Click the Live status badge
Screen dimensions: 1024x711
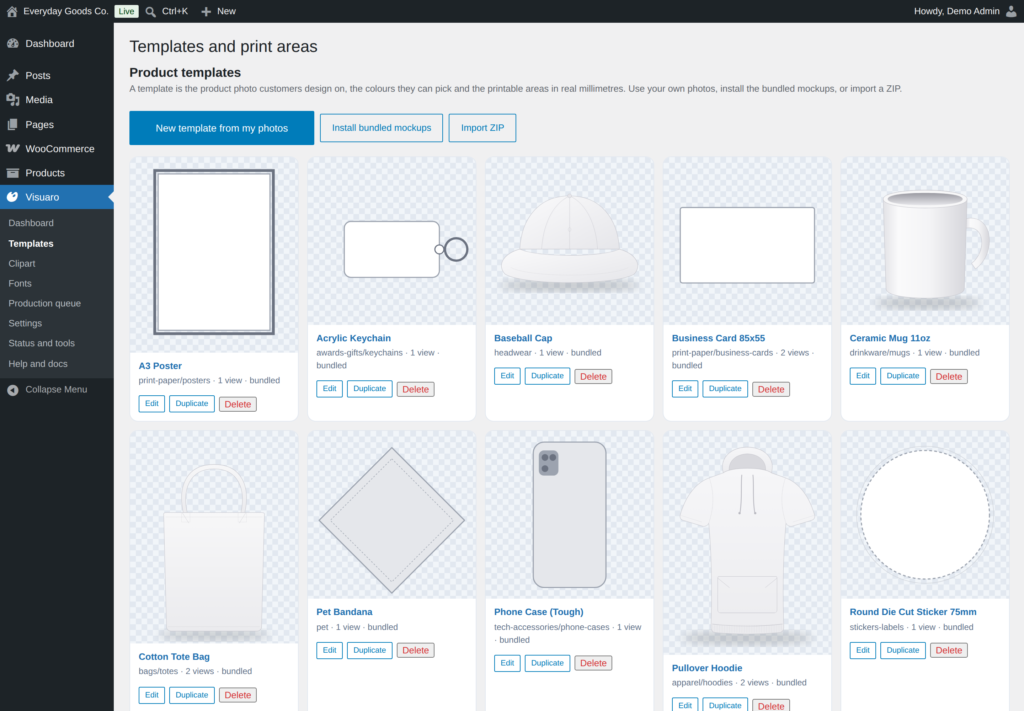(x=126, y=11)
